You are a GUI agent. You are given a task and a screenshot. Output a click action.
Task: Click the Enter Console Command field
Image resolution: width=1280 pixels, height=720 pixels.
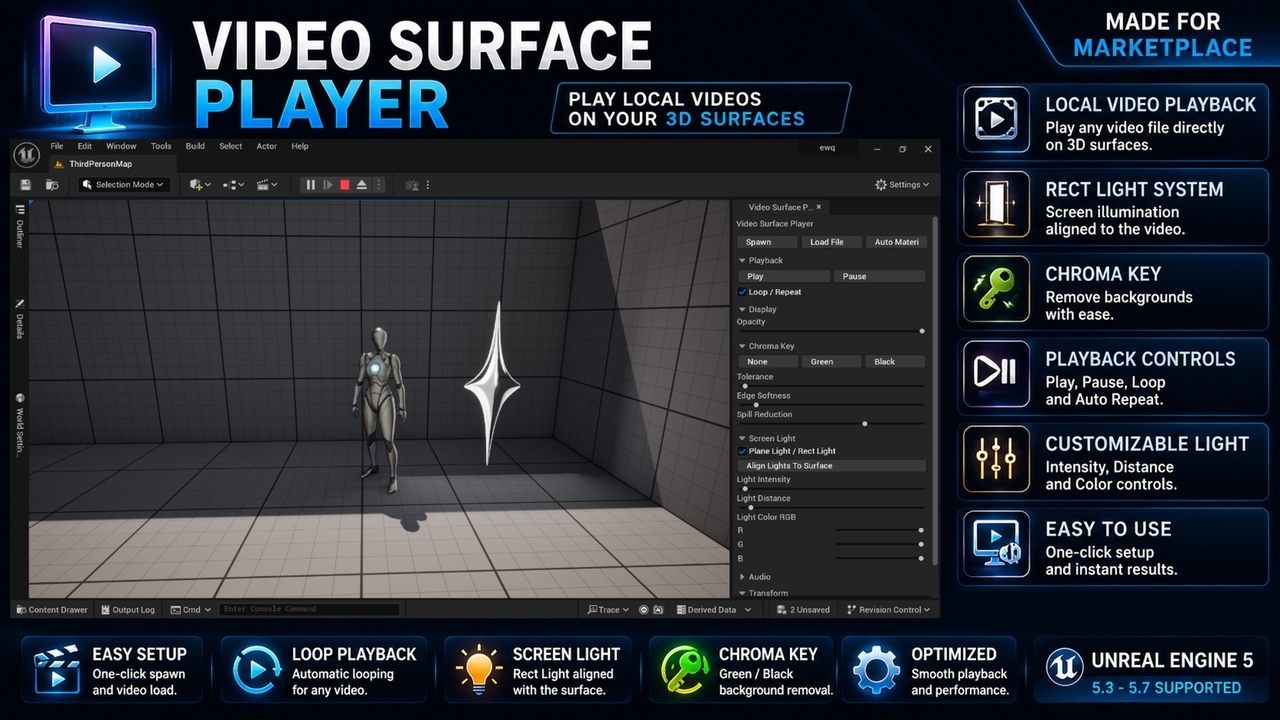tap(309, 609)
